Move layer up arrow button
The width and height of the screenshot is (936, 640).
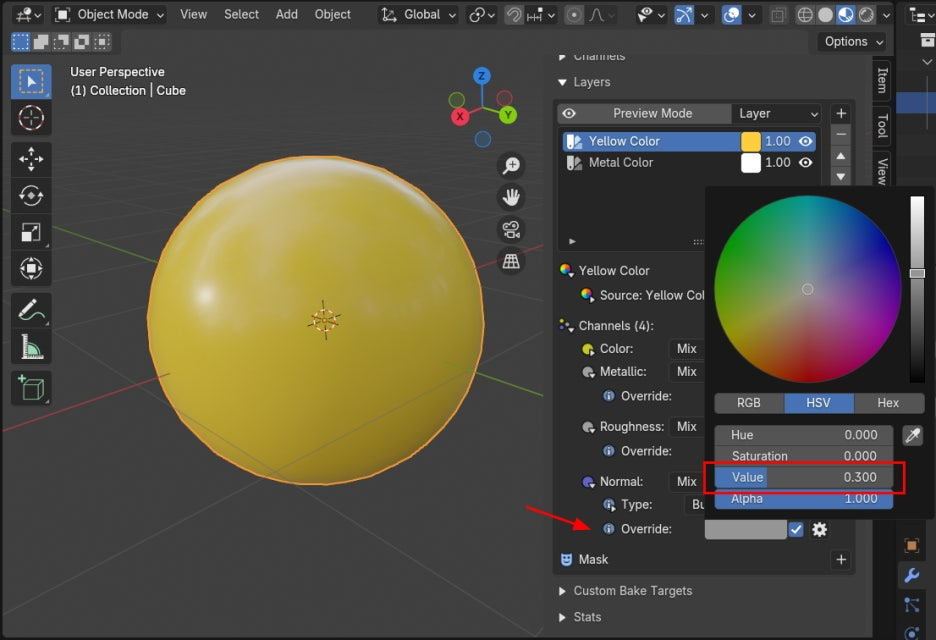(x=840, y=156)
